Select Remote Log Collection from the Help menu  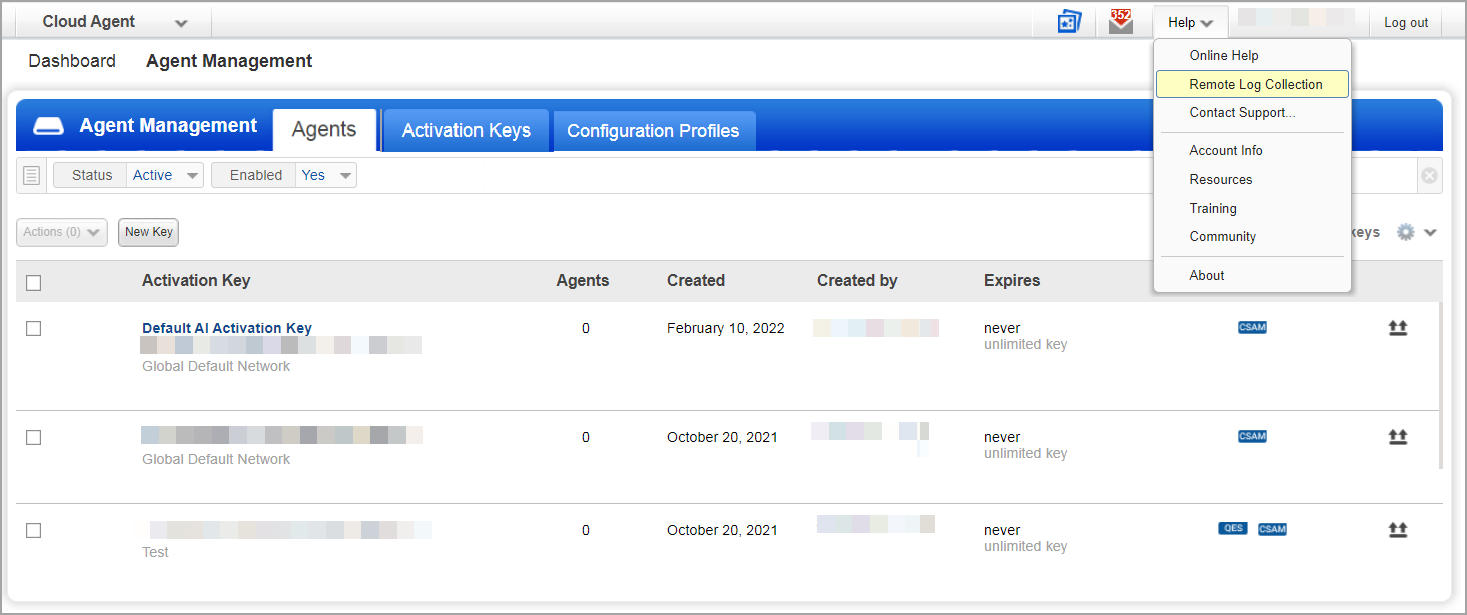coord(1251,84)
